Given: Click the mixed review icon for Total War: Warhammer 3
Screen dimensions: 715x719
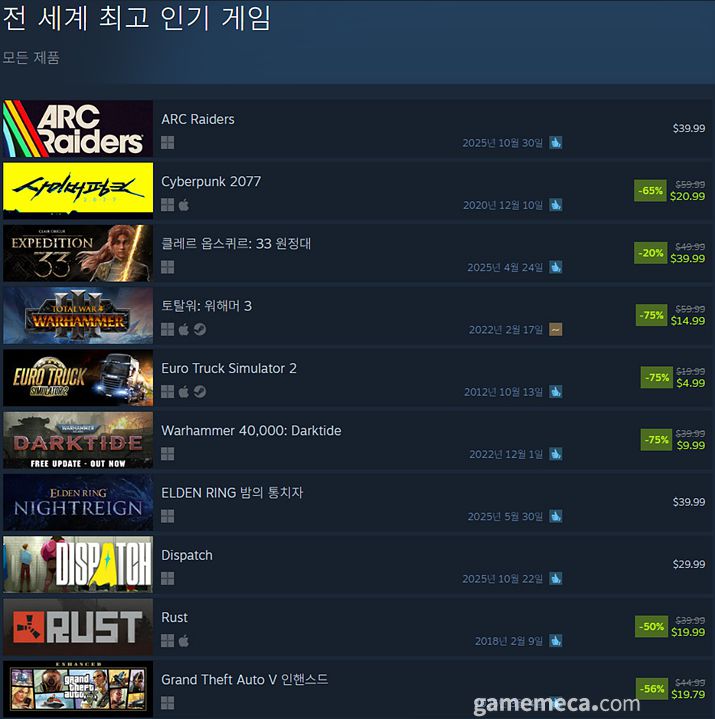Looking at the screenshot, I should pos(556,330).
